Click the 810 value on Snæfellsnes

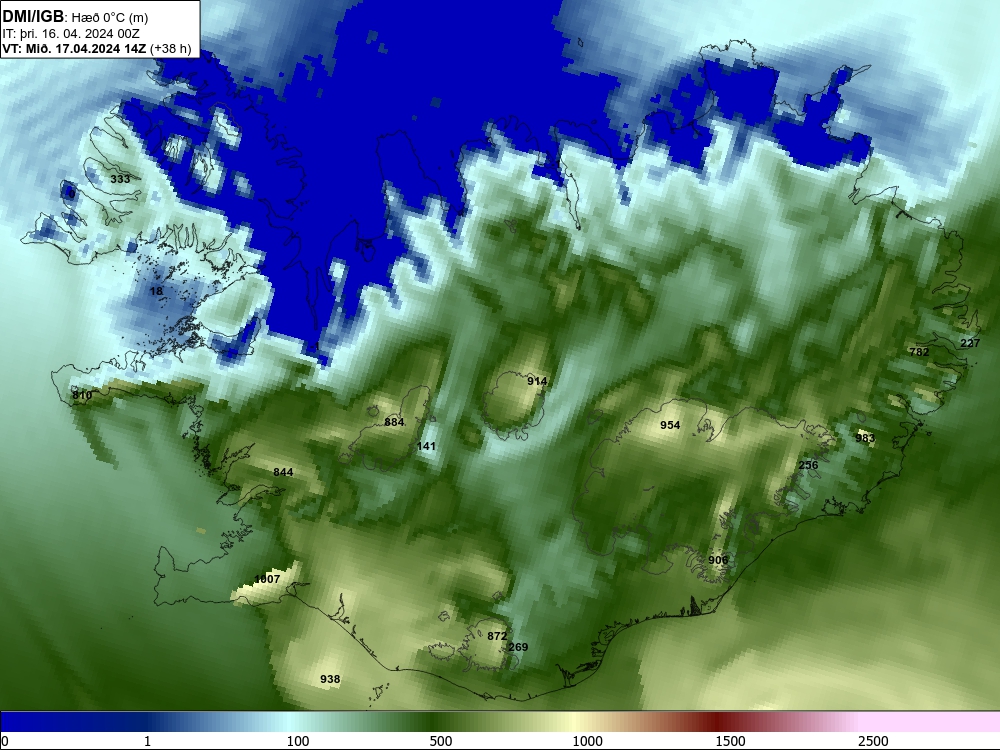(x=82, y=395)
